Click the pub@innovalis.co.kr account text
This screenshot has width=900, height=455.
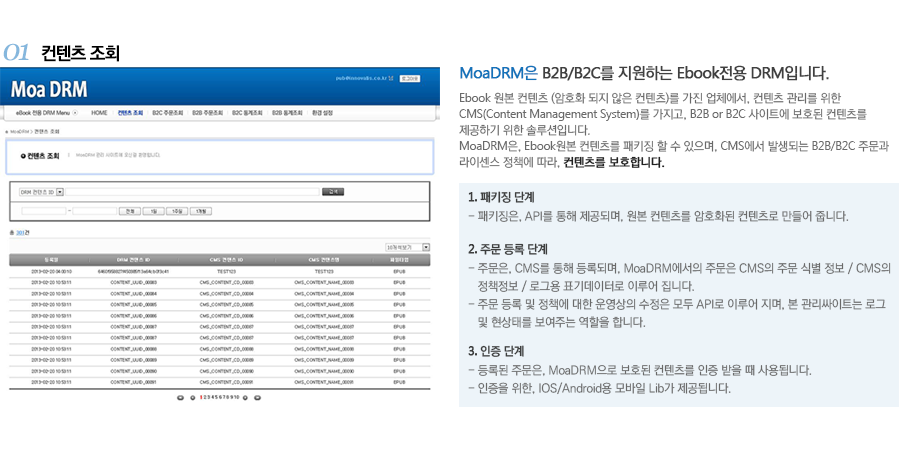[x=362, y=79]
